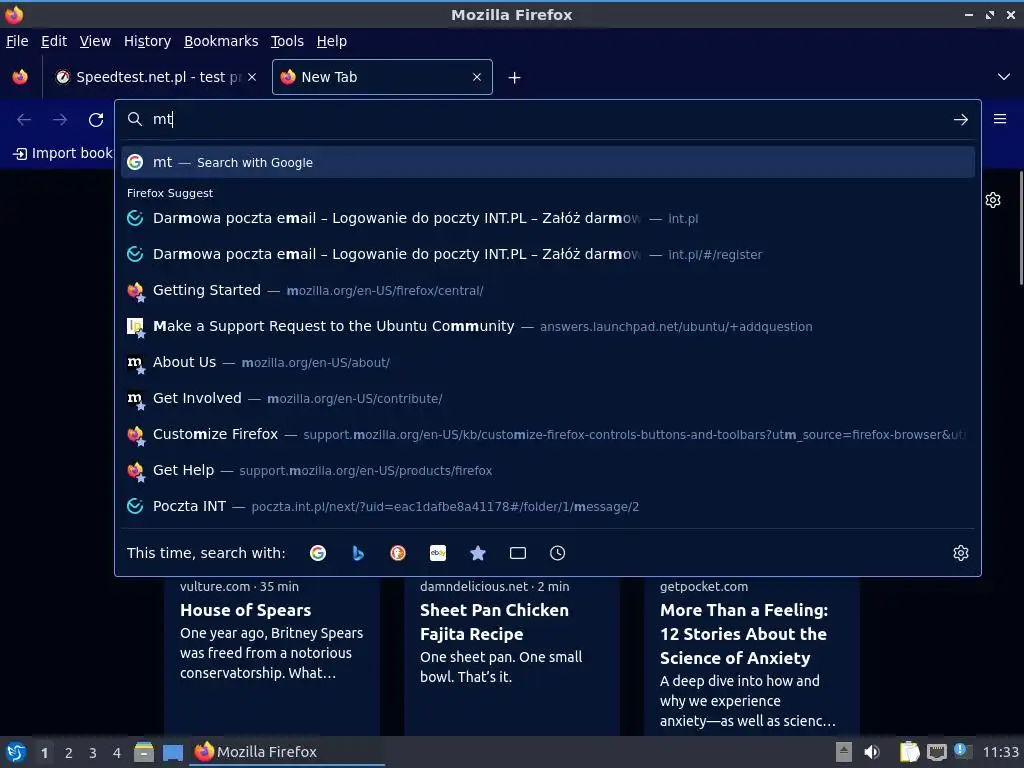Open the Bookmarks menu
1024x768 pixels.
click(x=221, y=41)
